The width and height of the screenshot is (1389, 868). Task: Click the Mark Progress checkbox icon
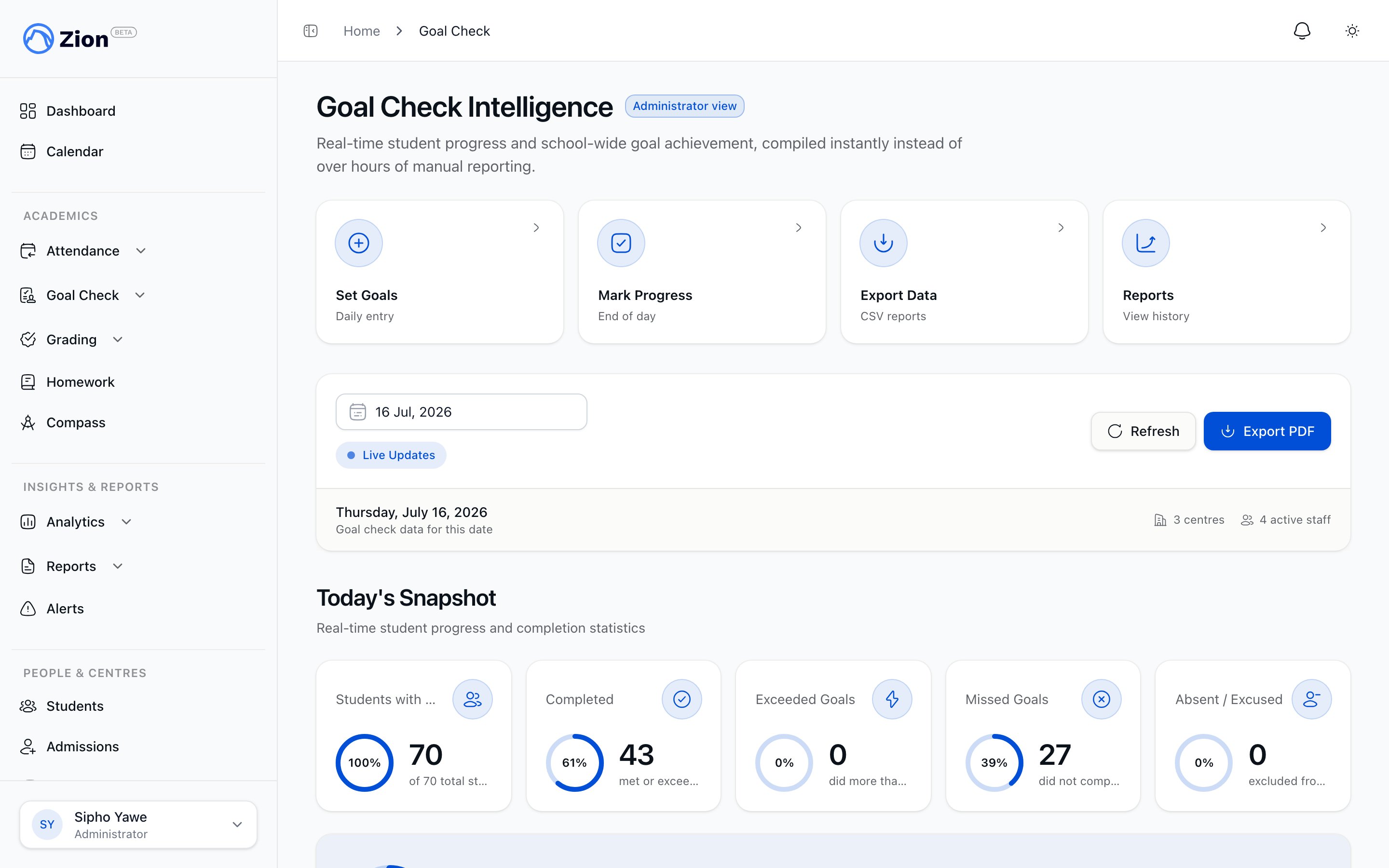point(621,243)
